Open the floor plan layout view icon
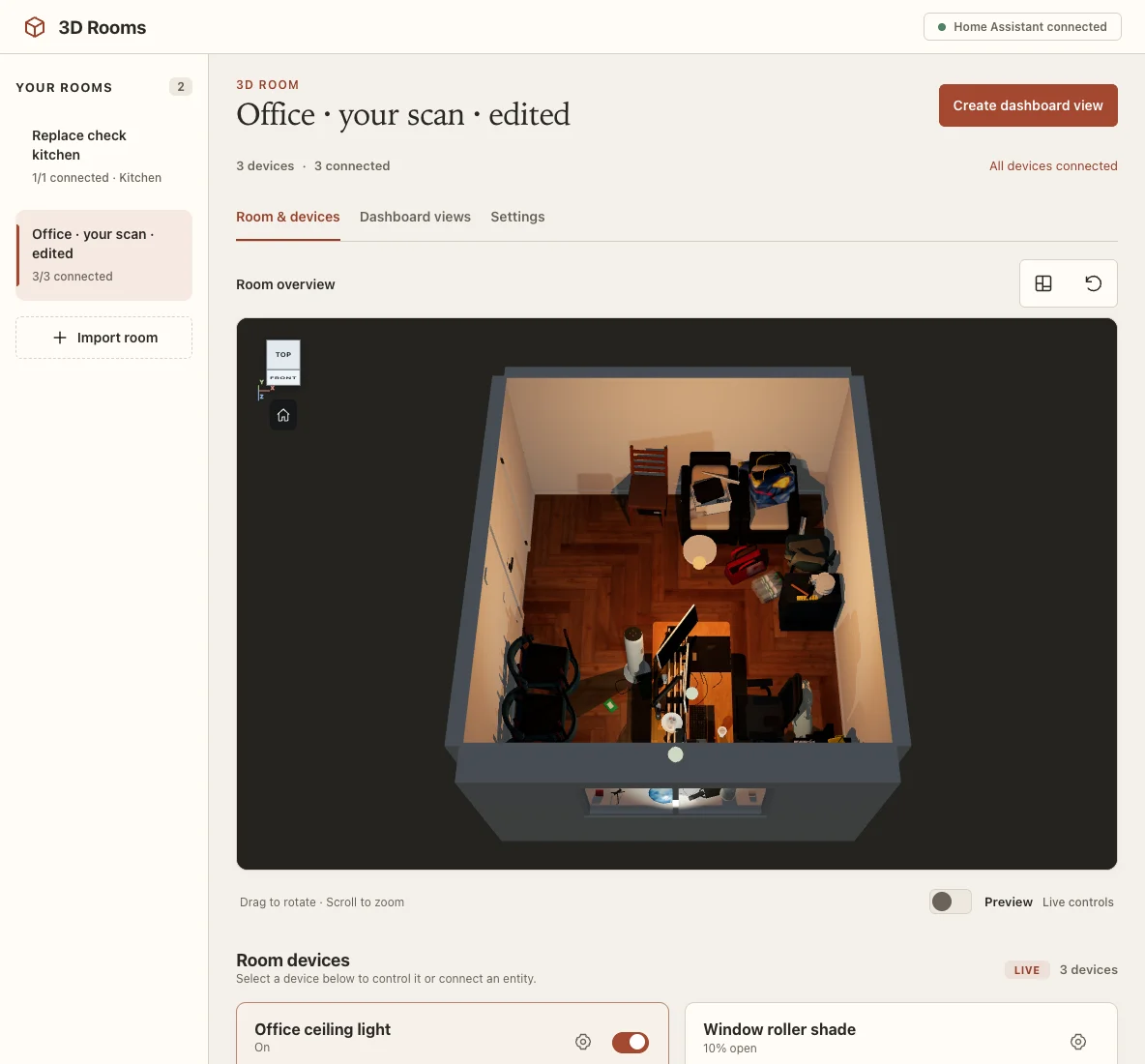1145x1064 pixels. tap(1043, 283)
